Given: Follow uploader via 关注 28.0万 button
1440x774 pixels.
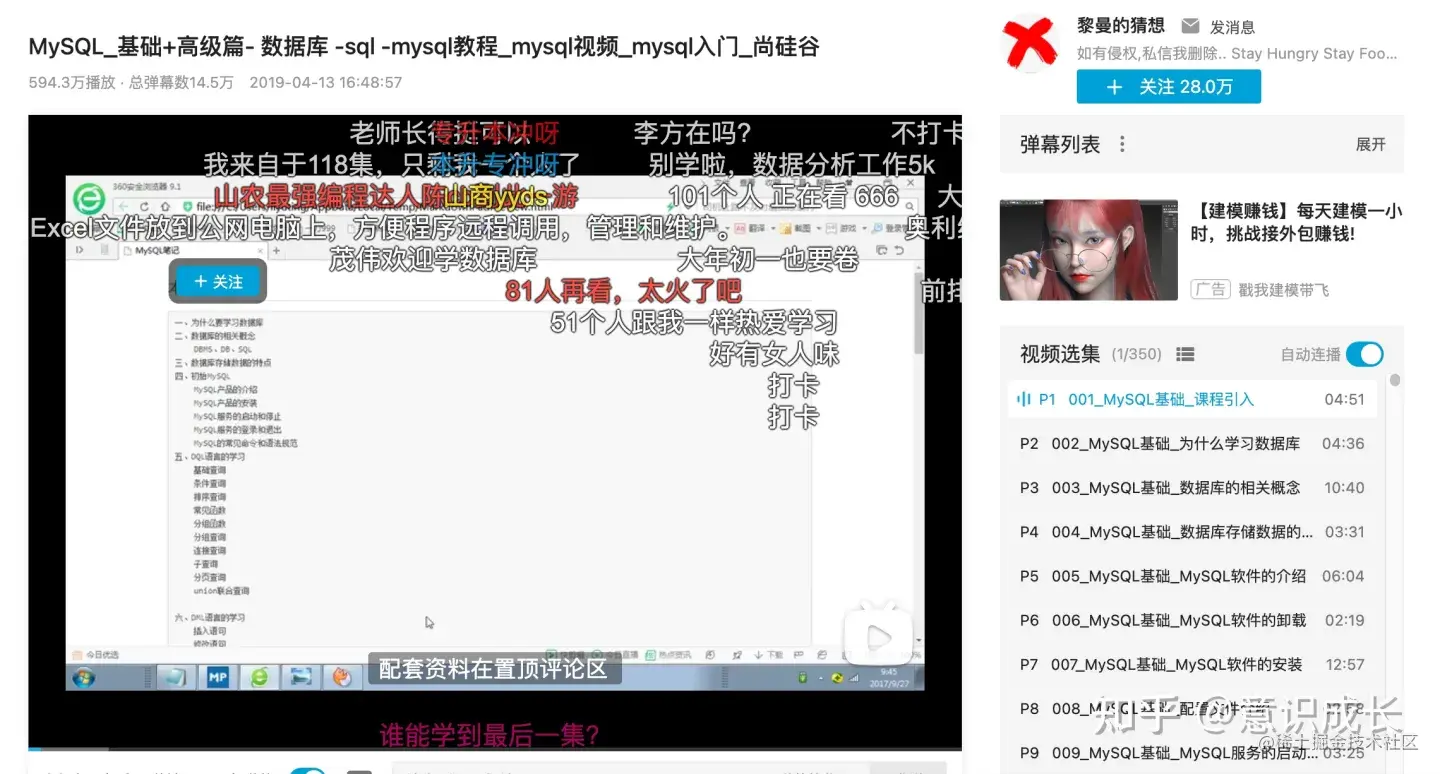Looking at the screenshot, I should pos(1168,87).
